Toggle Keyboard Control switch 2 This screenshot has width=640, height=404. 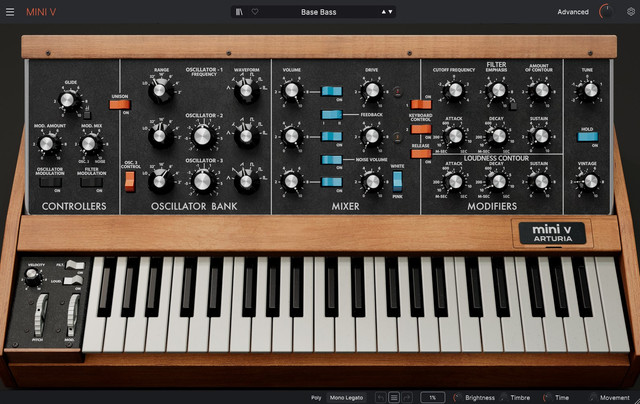[421, 129]
